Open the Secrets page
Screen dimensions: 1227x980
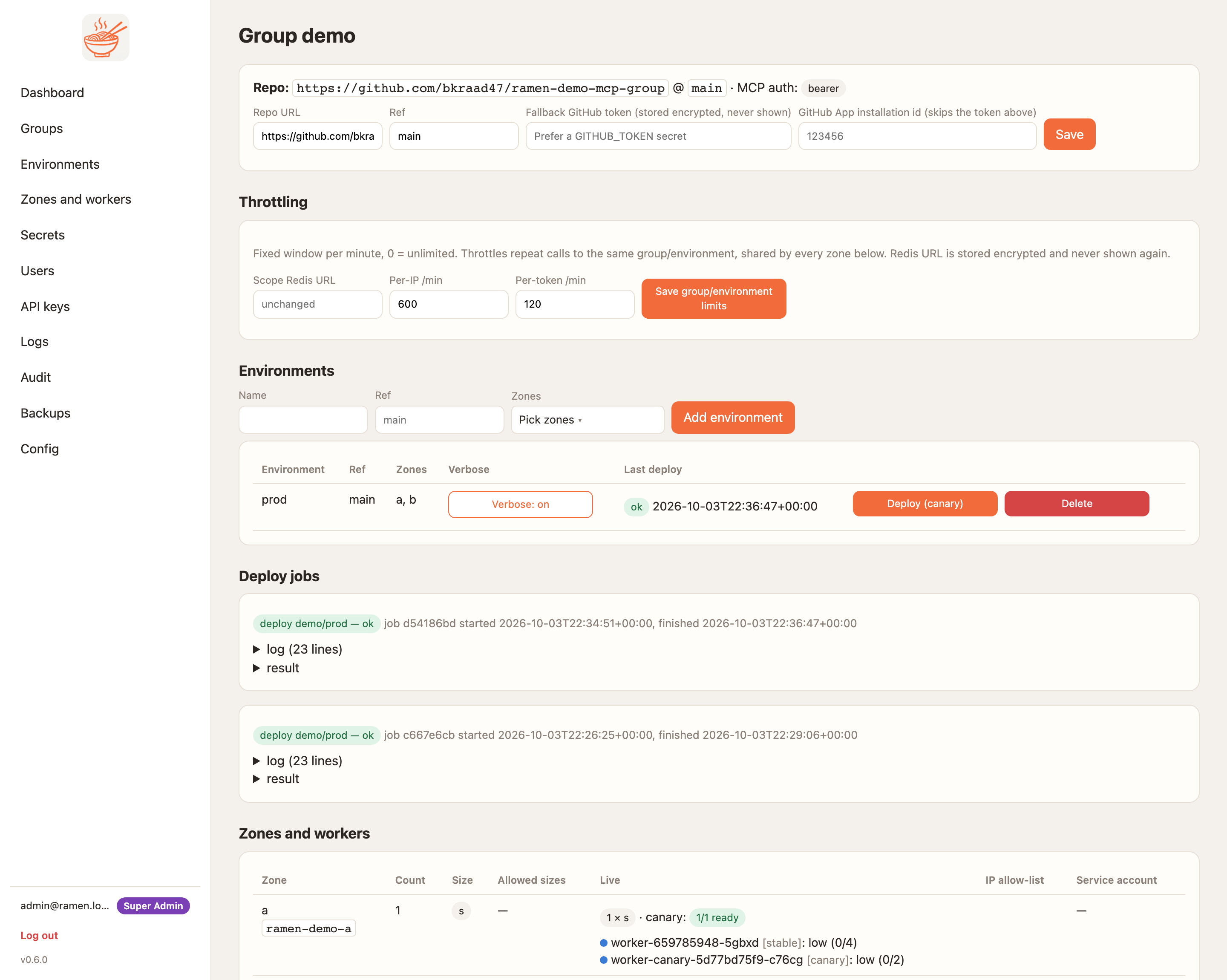click(x=43, y=235)
